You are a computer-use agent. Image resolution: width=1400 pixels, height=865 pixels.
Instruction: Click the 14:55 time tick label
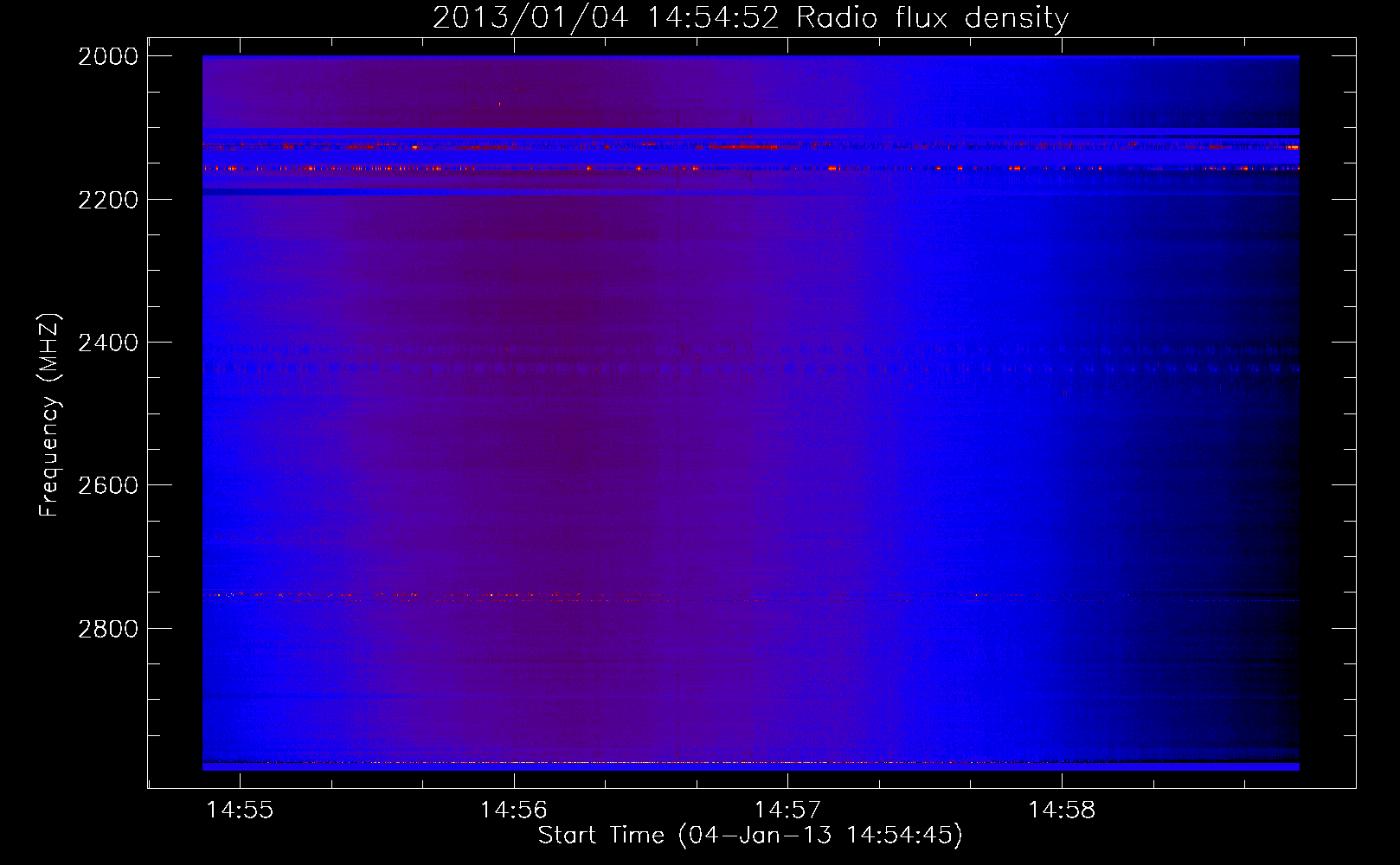tap(240, 810)
